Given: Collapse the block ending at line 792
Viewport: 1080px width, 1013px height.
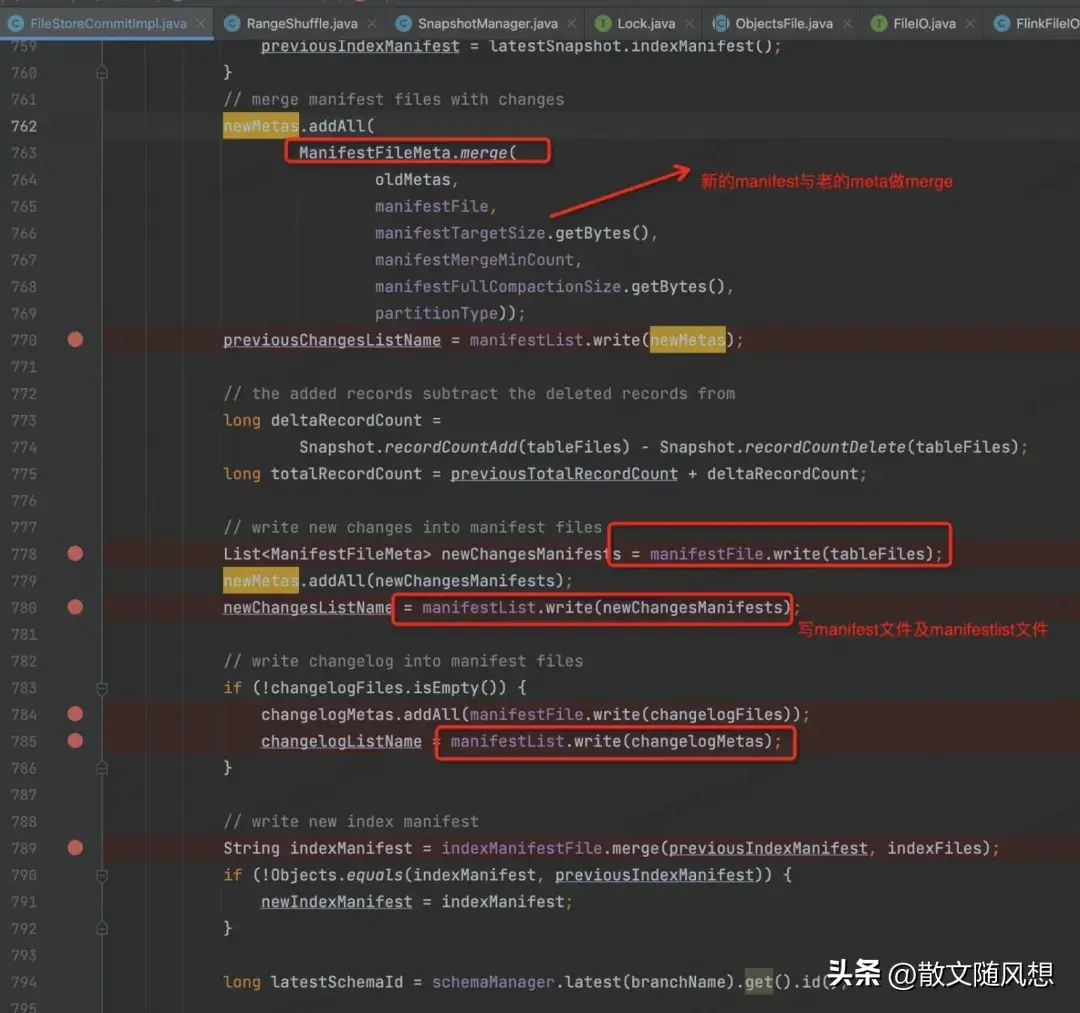Looking at the screenshot, I should (102, 928).
